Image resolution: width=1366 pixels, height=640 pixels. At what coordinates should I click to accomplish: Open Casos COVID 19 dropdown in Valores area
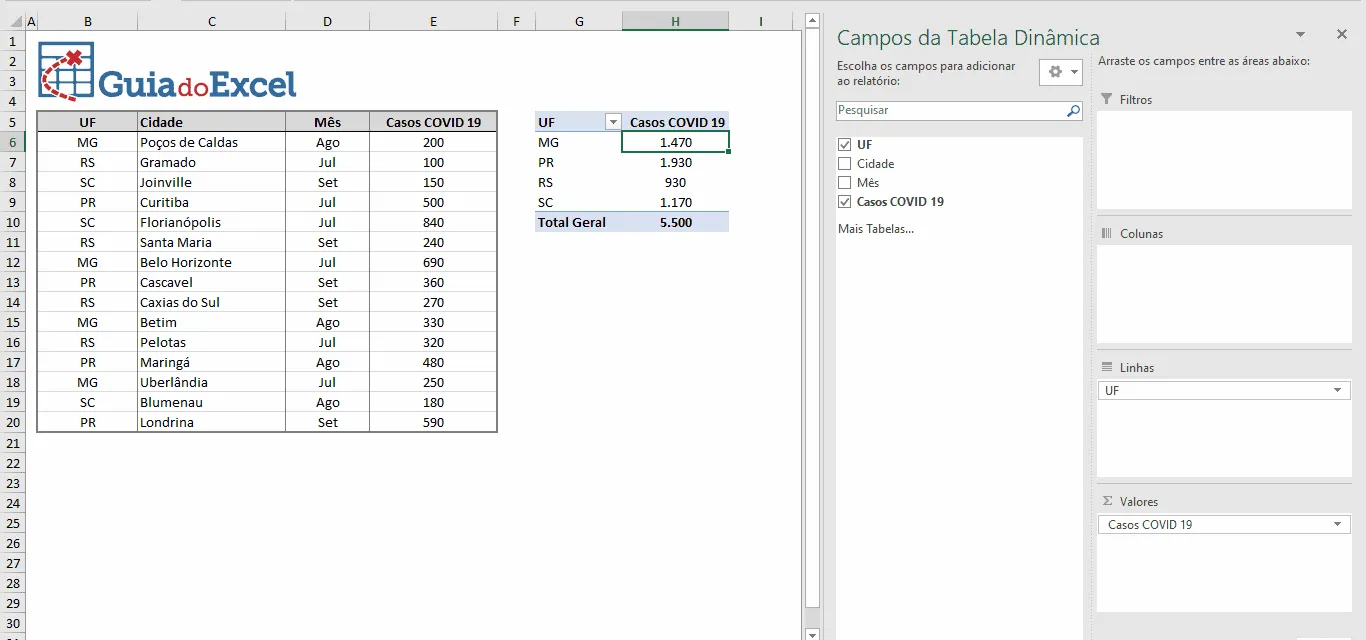click(1339, 525)
